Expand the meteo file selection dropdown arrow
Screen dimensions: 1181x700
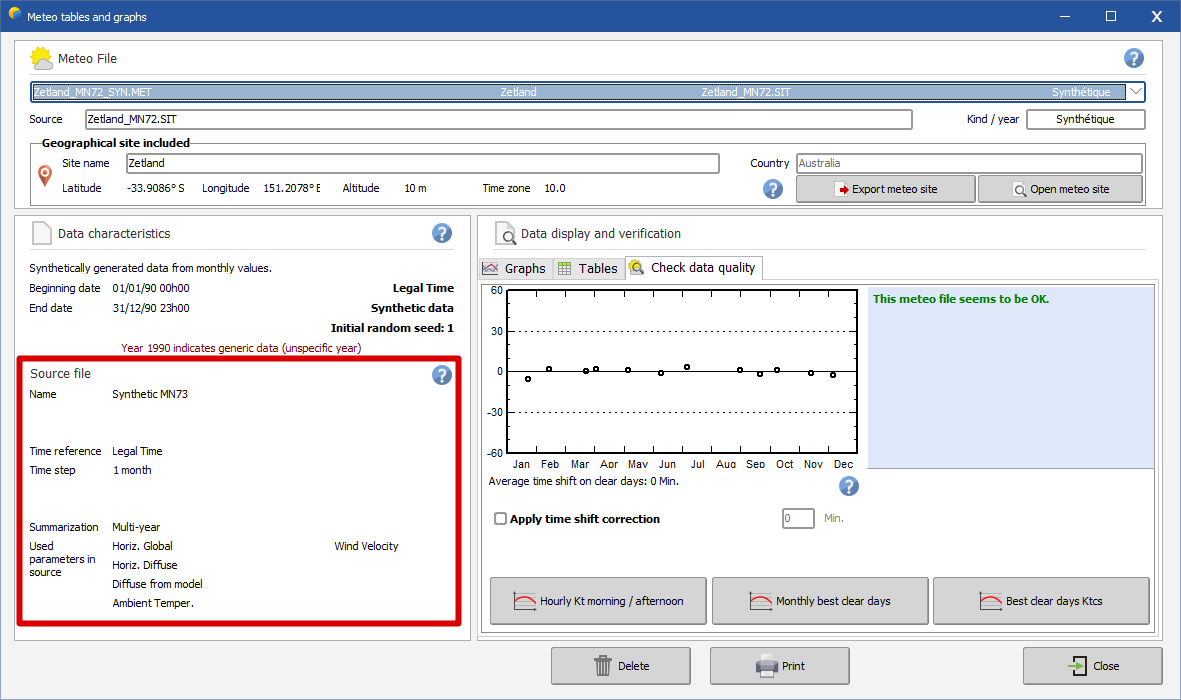click(1136, 92)
